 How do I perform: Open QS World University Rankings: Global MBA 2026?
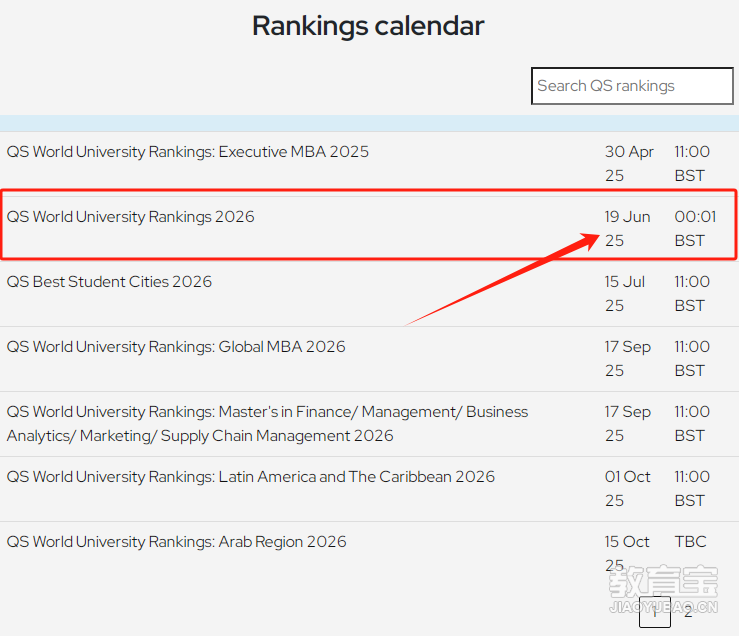(x=176, y=347)
